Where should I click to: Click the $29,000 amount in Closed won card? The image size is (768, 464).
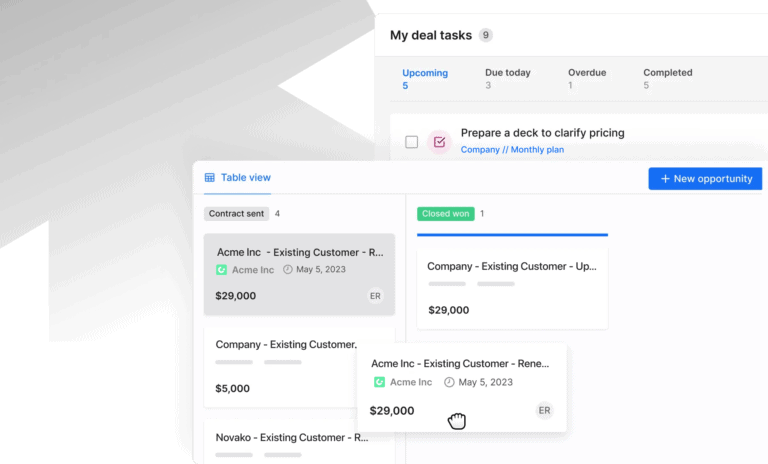[x=449, y=310]
